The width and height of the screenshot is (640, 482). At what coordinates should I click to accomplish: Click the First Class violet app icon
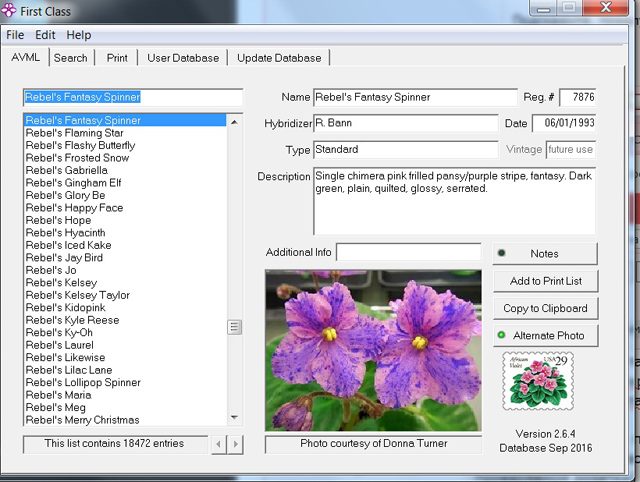click(9, 10)
